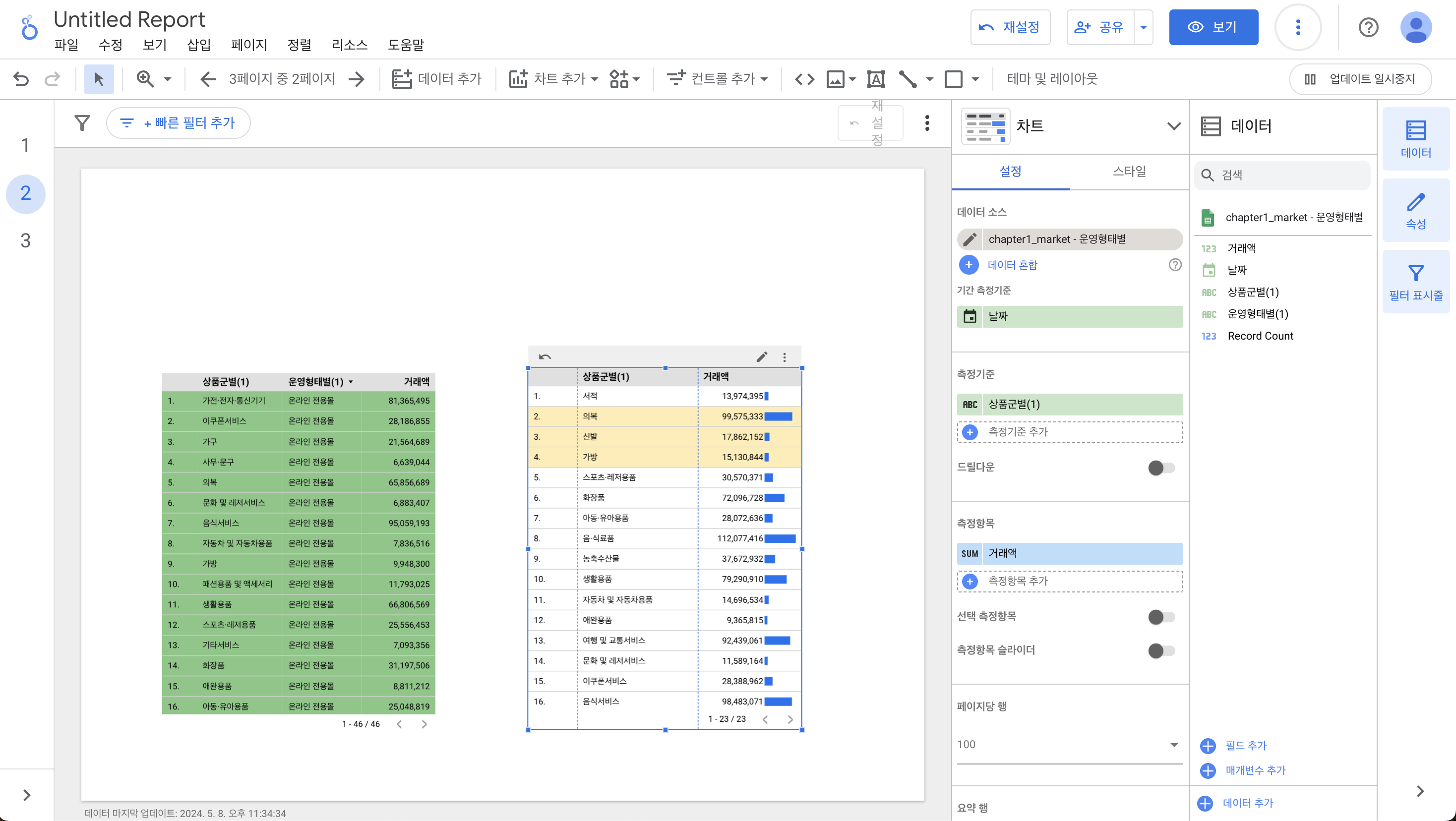Toggle the 드릴다운 switch
This screenshot has width=1456, height=821.
(x=1161, y=468)
